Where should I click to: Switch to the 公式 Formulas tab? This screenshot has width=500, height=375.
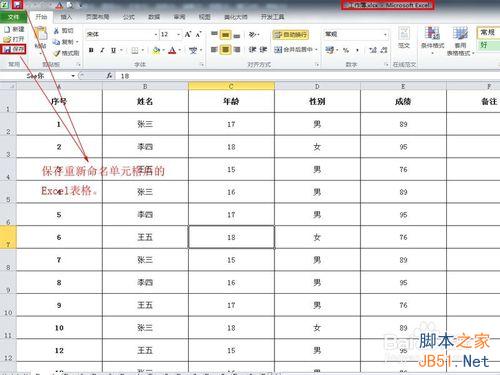(129, 17)
